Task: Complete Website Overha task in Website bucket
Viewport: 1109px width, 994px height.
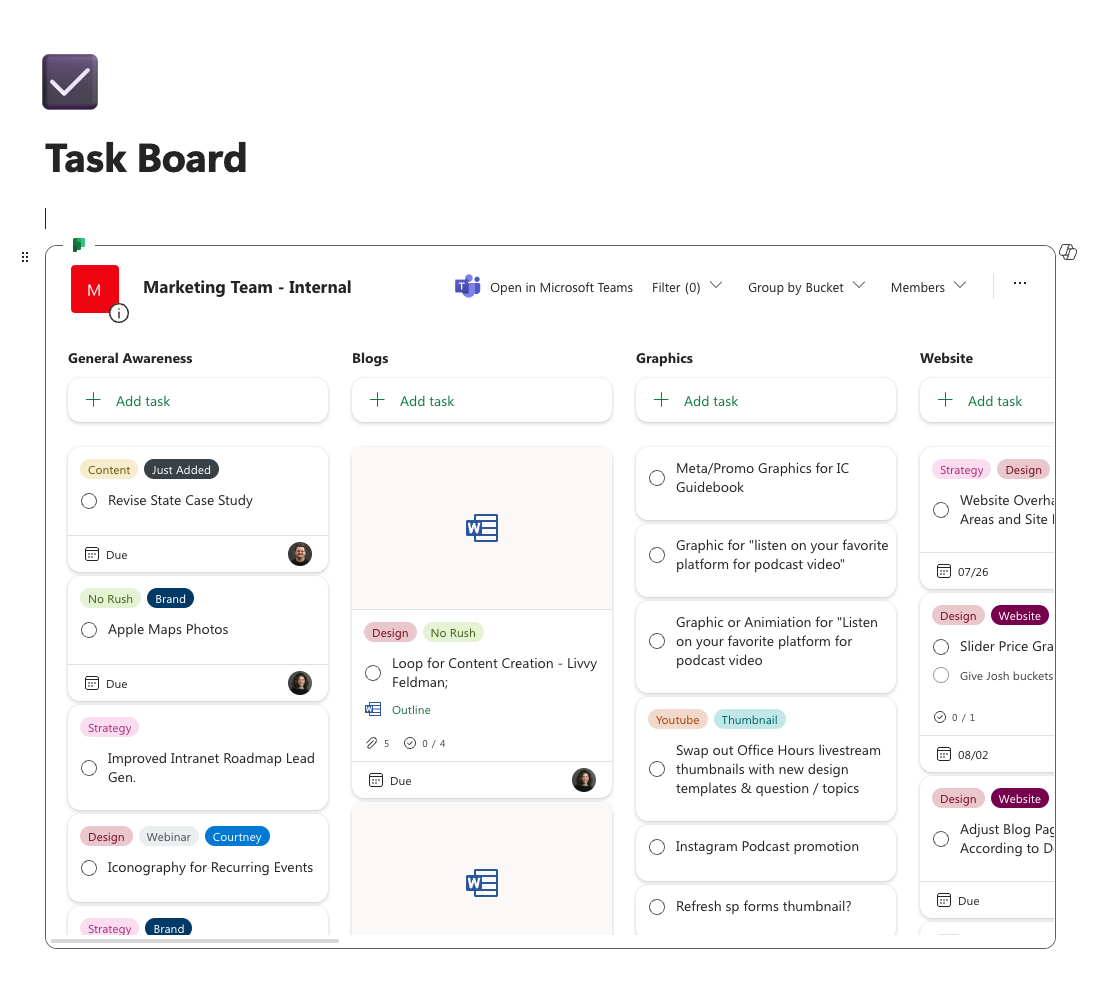Action: (941, 510)
